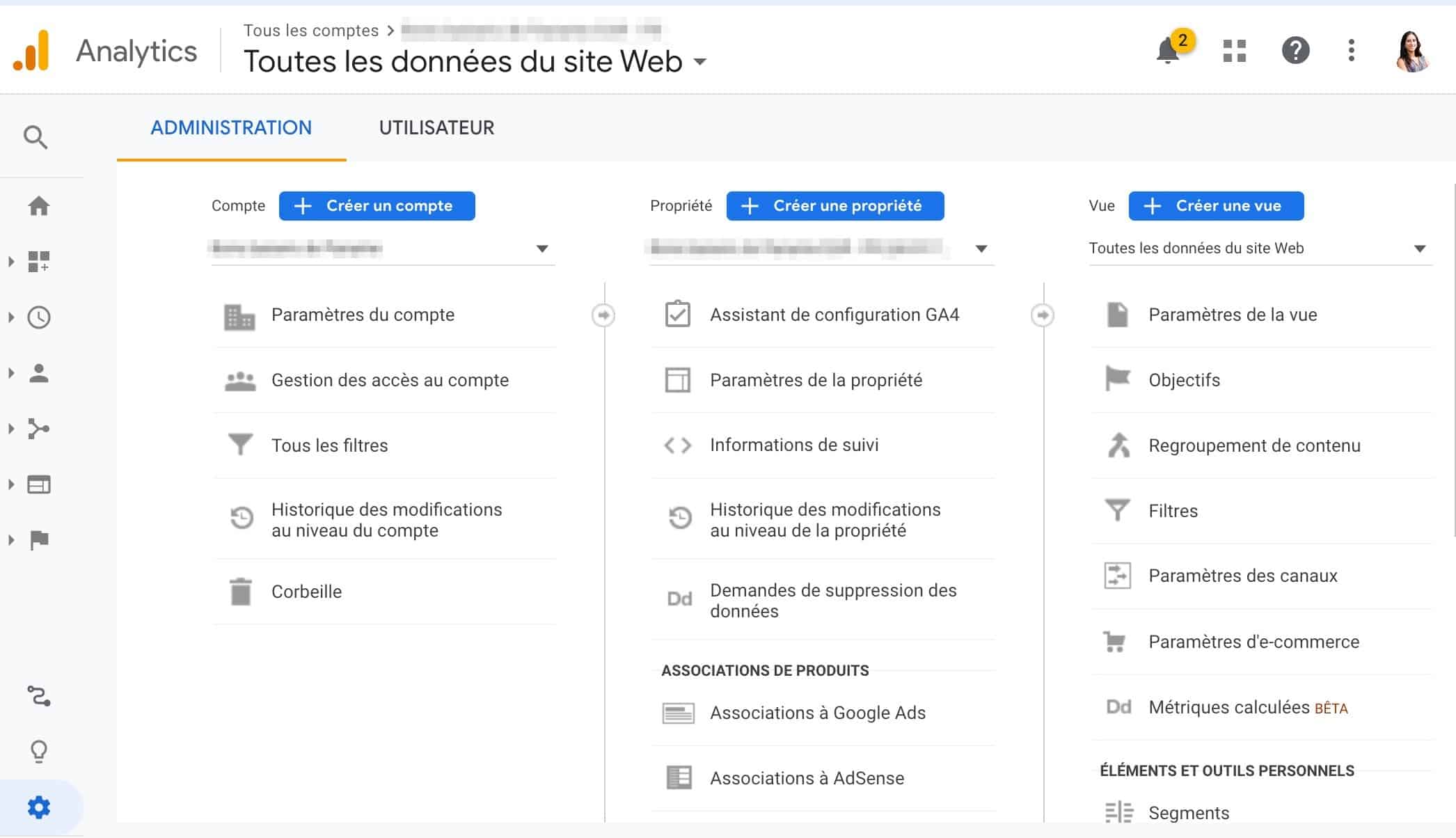Click 'Créer une vue' button
The width and height of the screenshot is (1456, 838).
[x=1216, y=206]
